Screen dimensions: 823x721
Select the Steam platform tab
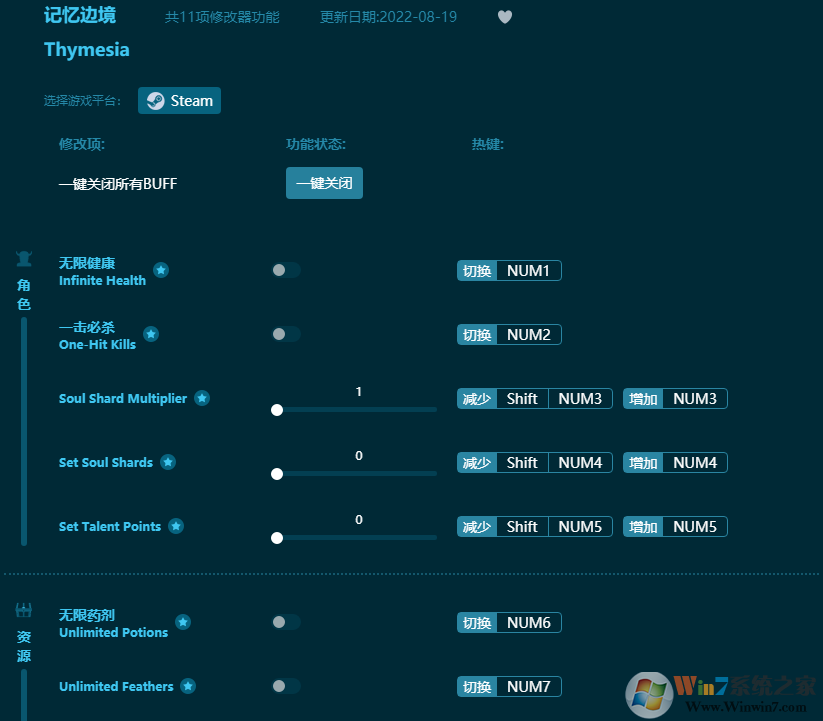[179, 100]
